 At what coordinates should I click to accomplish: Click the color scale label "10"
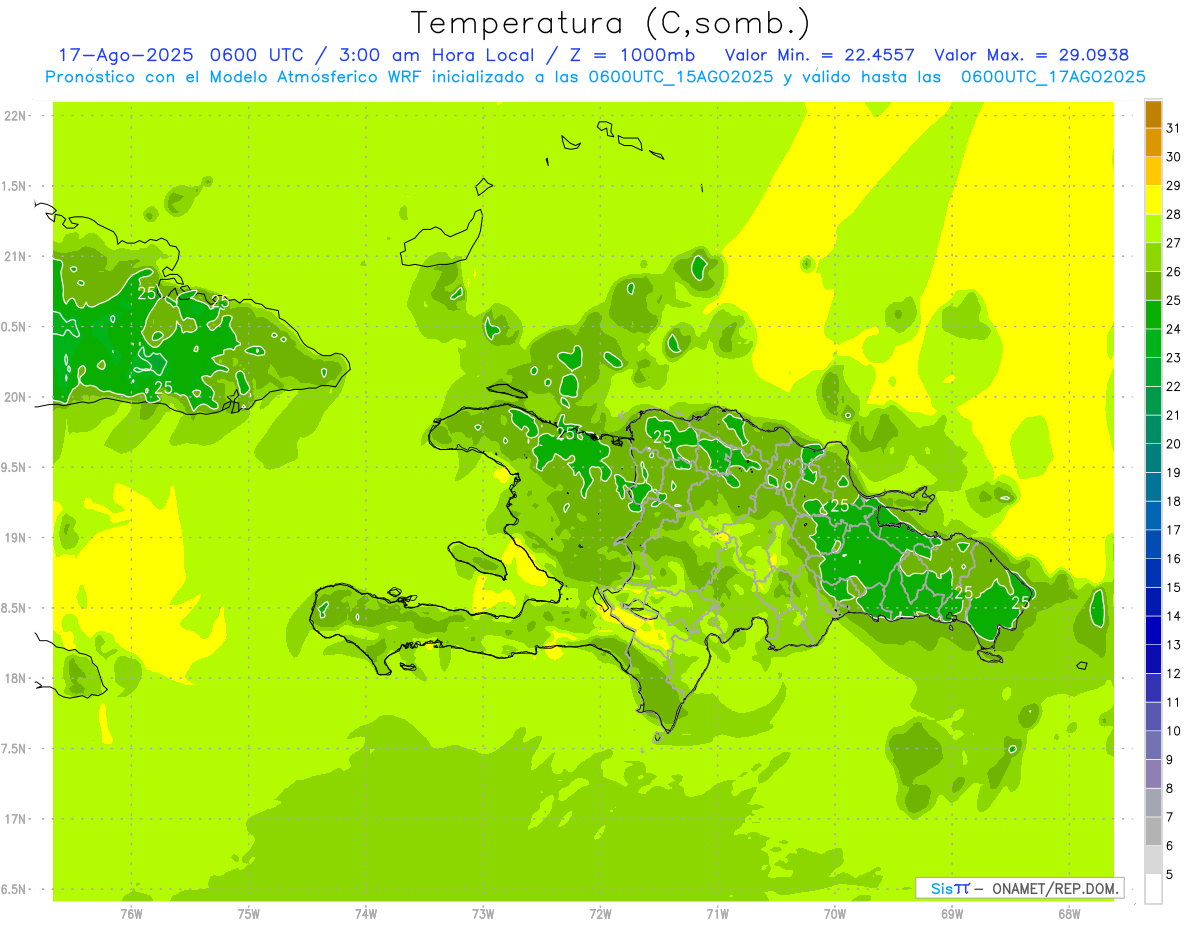(x=1173, y=731)
